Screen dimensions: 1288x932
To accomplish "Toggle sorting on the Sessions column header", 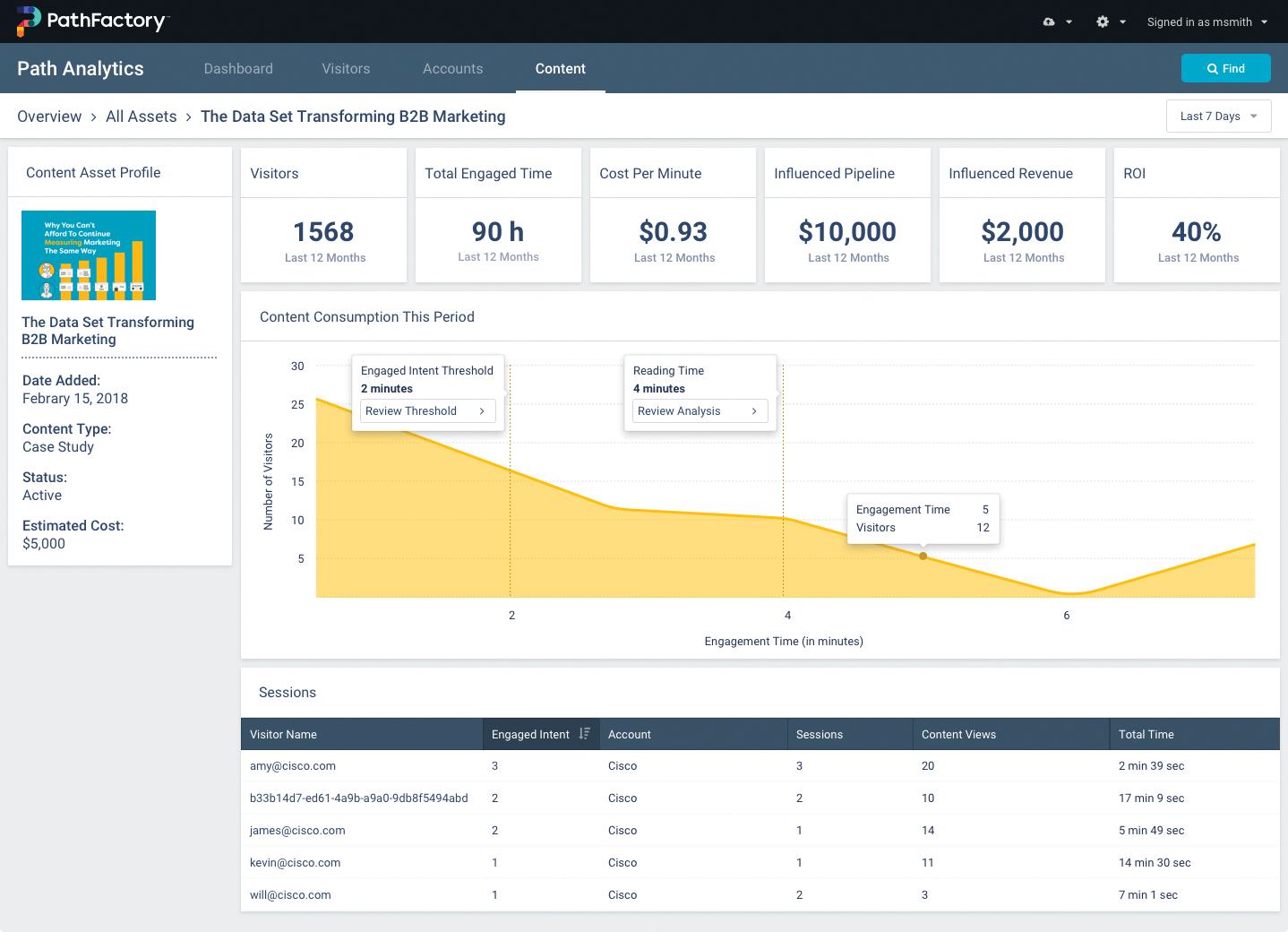I will (x=819, y=734).
